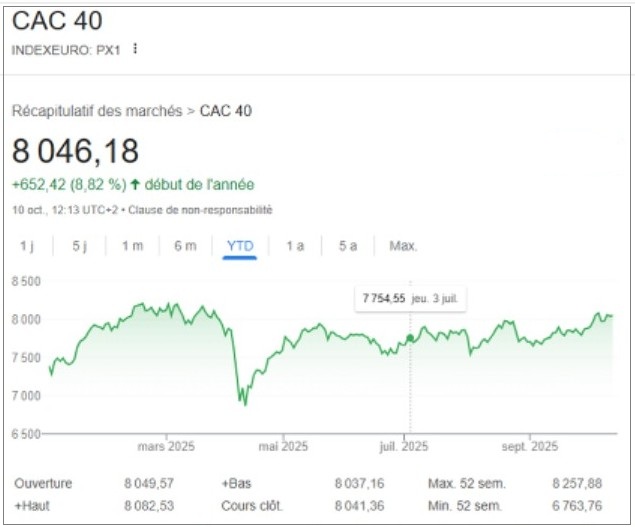The width and height of the screenshot is (635, 527).
Task: Click the mars 2025 x-axis label
Action: [x=166, y=447]
